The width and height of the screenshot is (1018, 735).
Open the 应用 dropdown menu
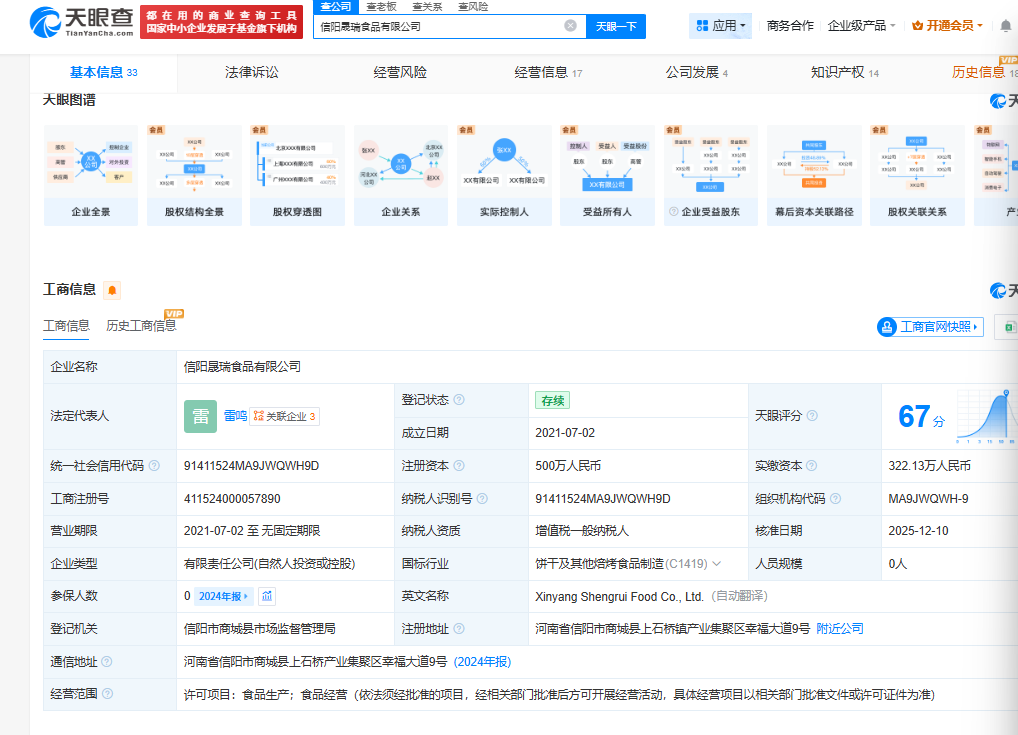tap(720, 26)
